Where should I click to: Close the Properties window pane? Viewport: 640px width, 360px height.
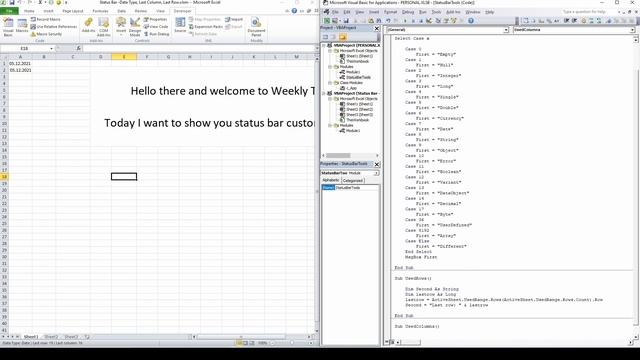pyautogui.click(x=377, y=164)
